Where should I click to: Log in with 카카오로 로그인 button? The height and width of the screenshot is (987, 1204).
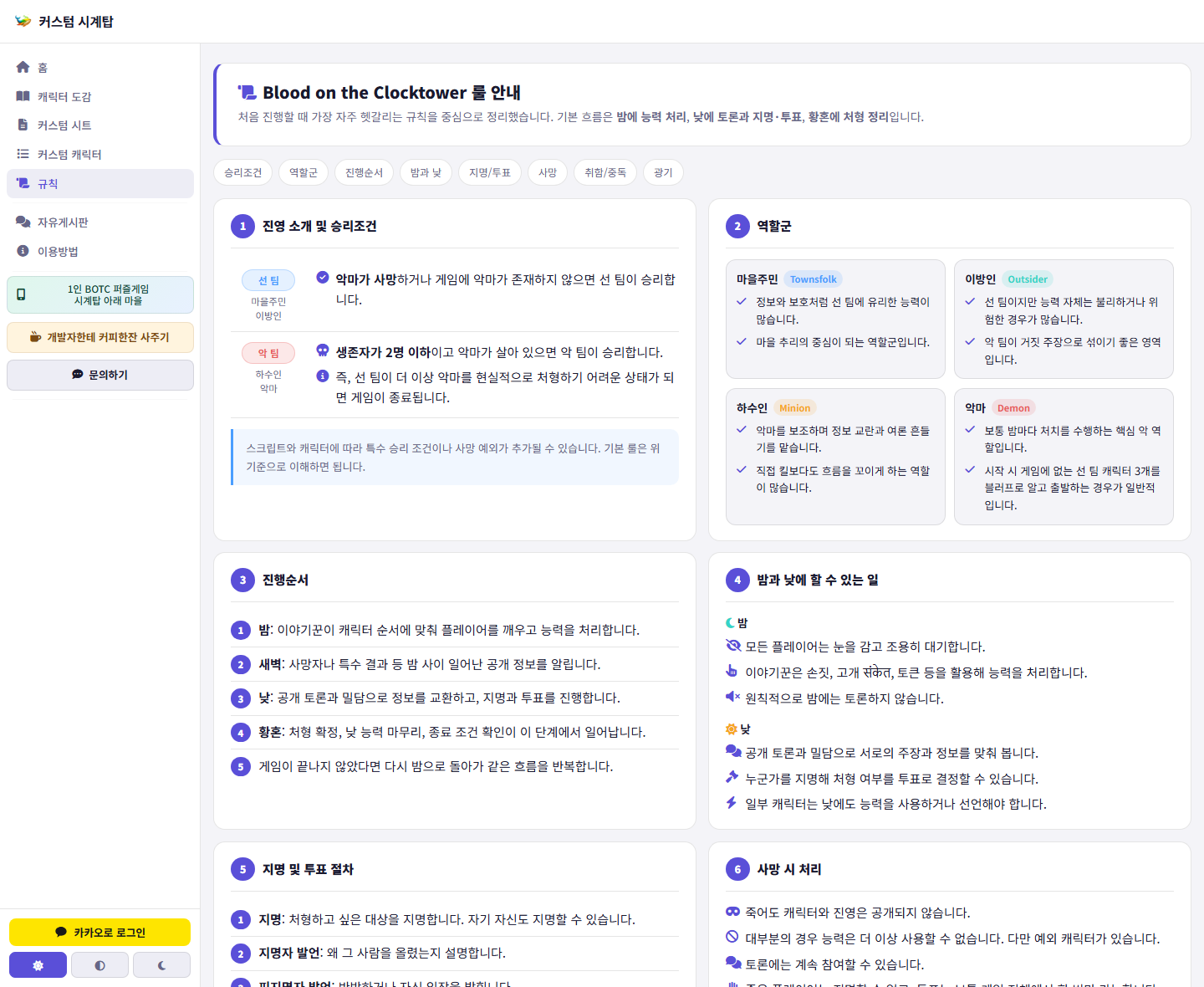(99, 933)
